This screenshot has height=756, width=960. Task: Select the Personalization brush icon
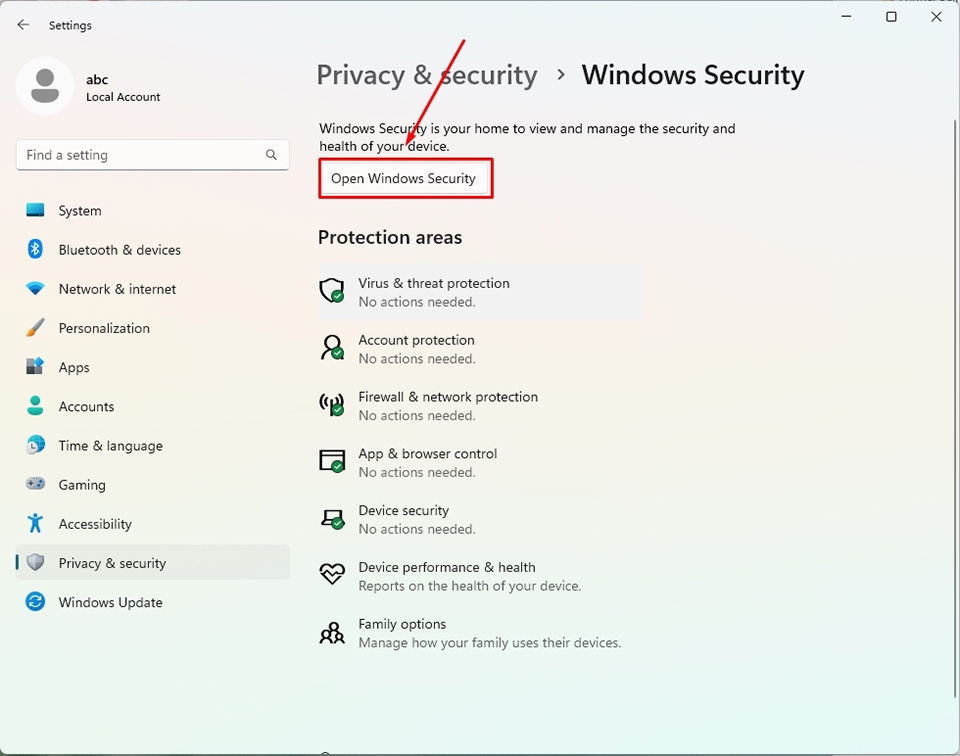[34, 328]
